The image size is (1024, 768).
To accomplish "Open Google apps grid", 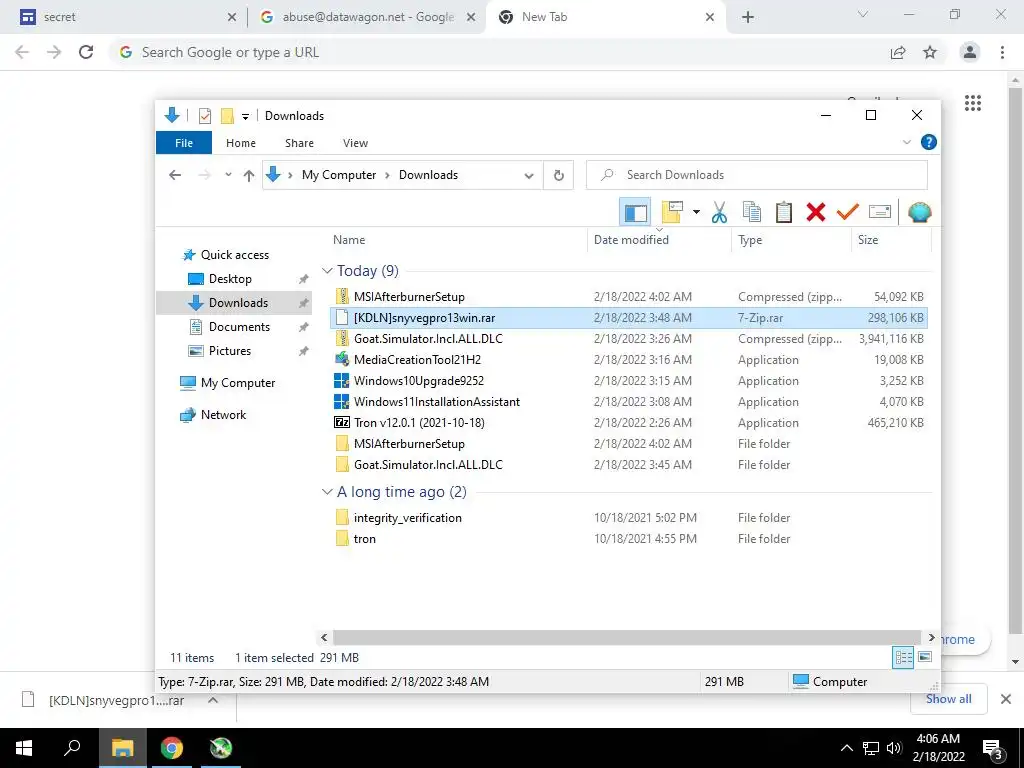I will (972, 103).
